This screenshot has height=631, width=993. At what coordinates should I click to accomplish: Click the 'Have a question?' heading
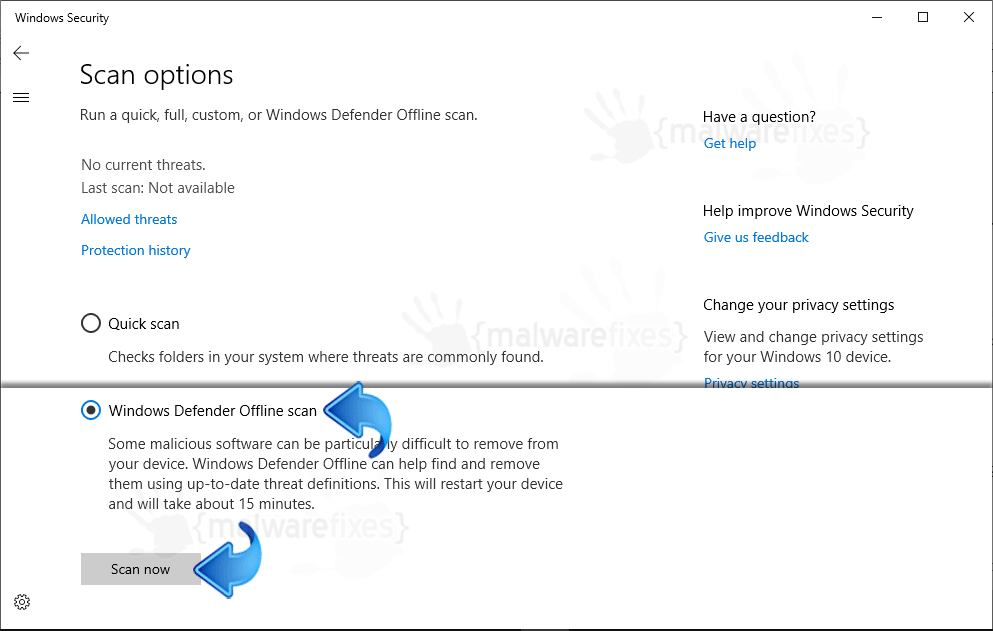tap(759, 117)
